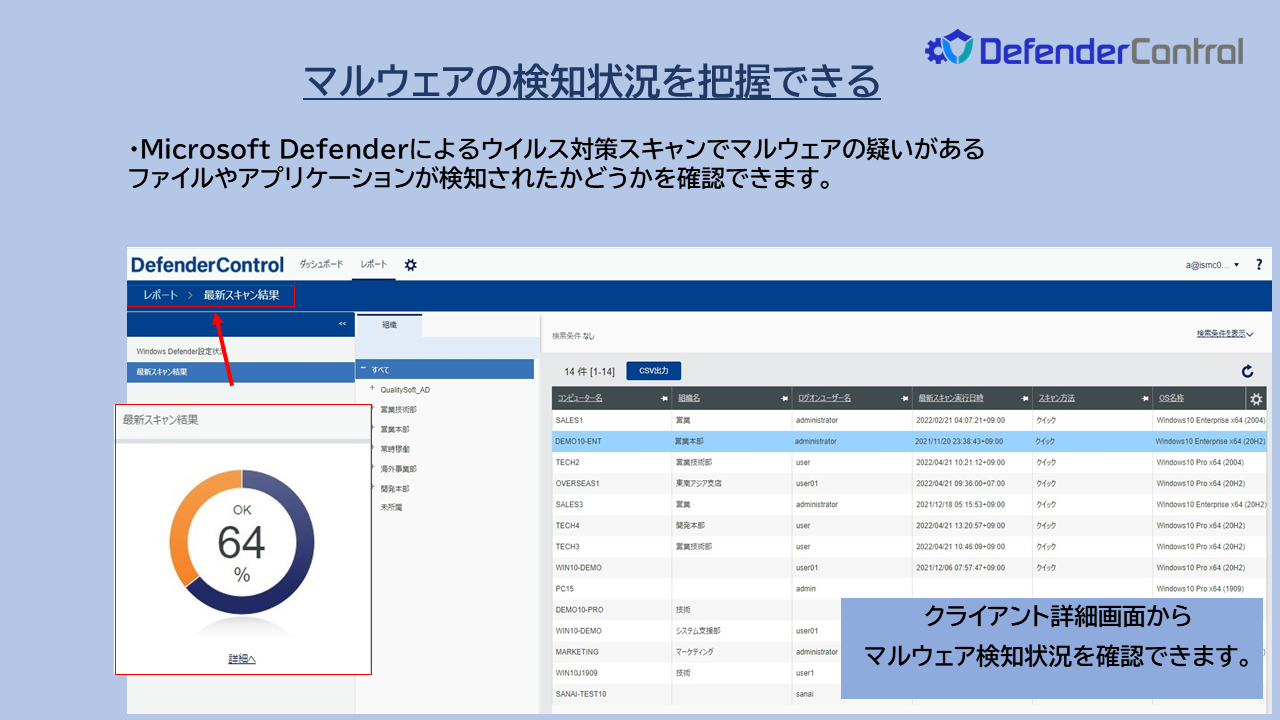Click the DefenderControl logo in the app header
Screen dimensions: 1280x720
coord(208,265)
